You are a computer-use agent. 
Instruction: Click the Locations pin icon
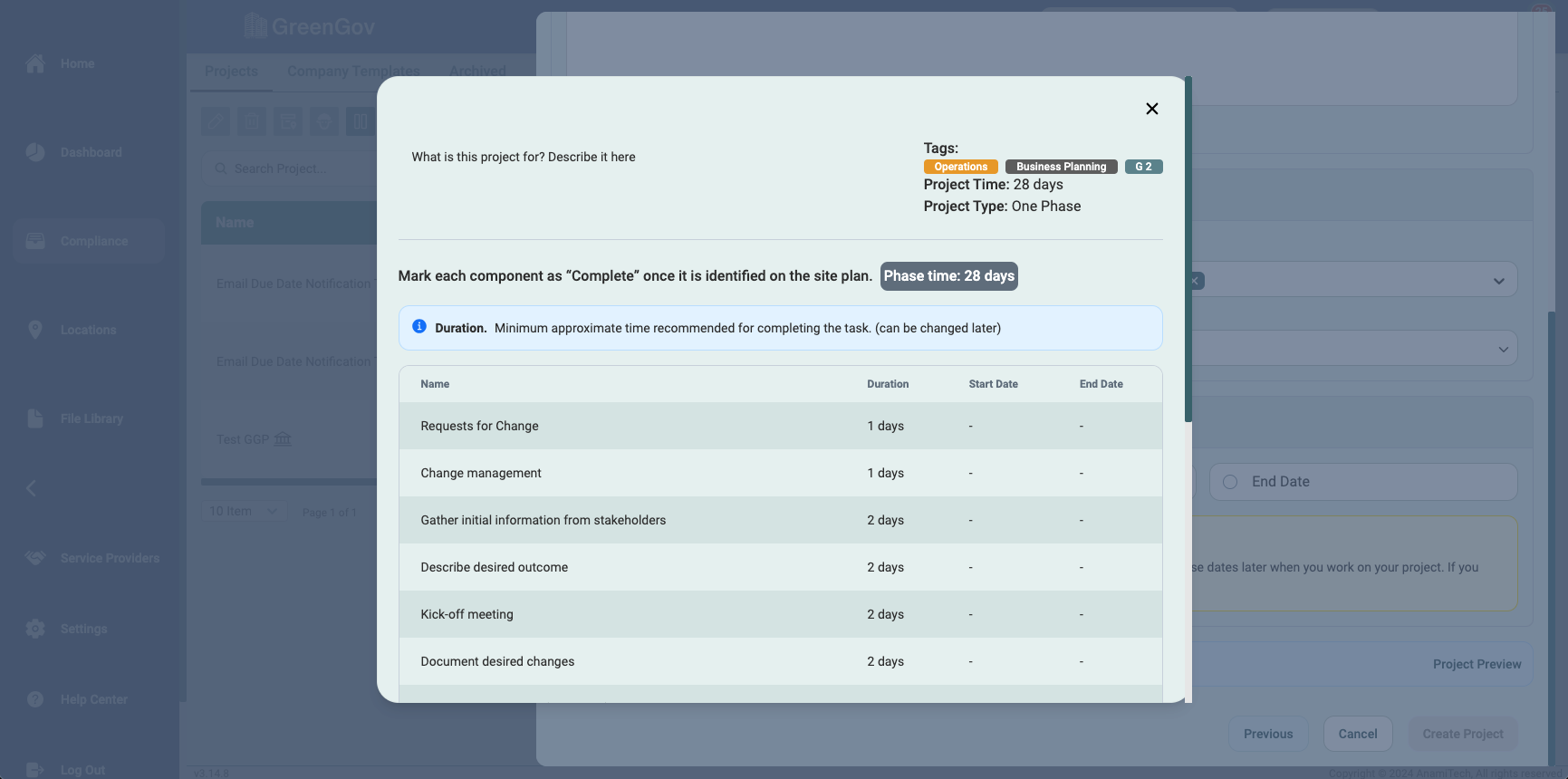click(x=35, y=330)
